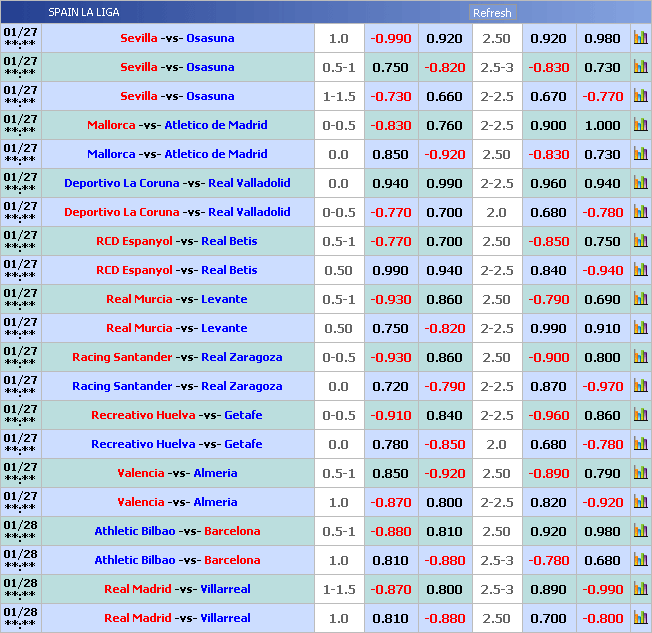Viewport: 652px width, 633px height.
Task: Click Real Madrid in the 1-1.5 handicap row
Action: [x=131, y=589]
